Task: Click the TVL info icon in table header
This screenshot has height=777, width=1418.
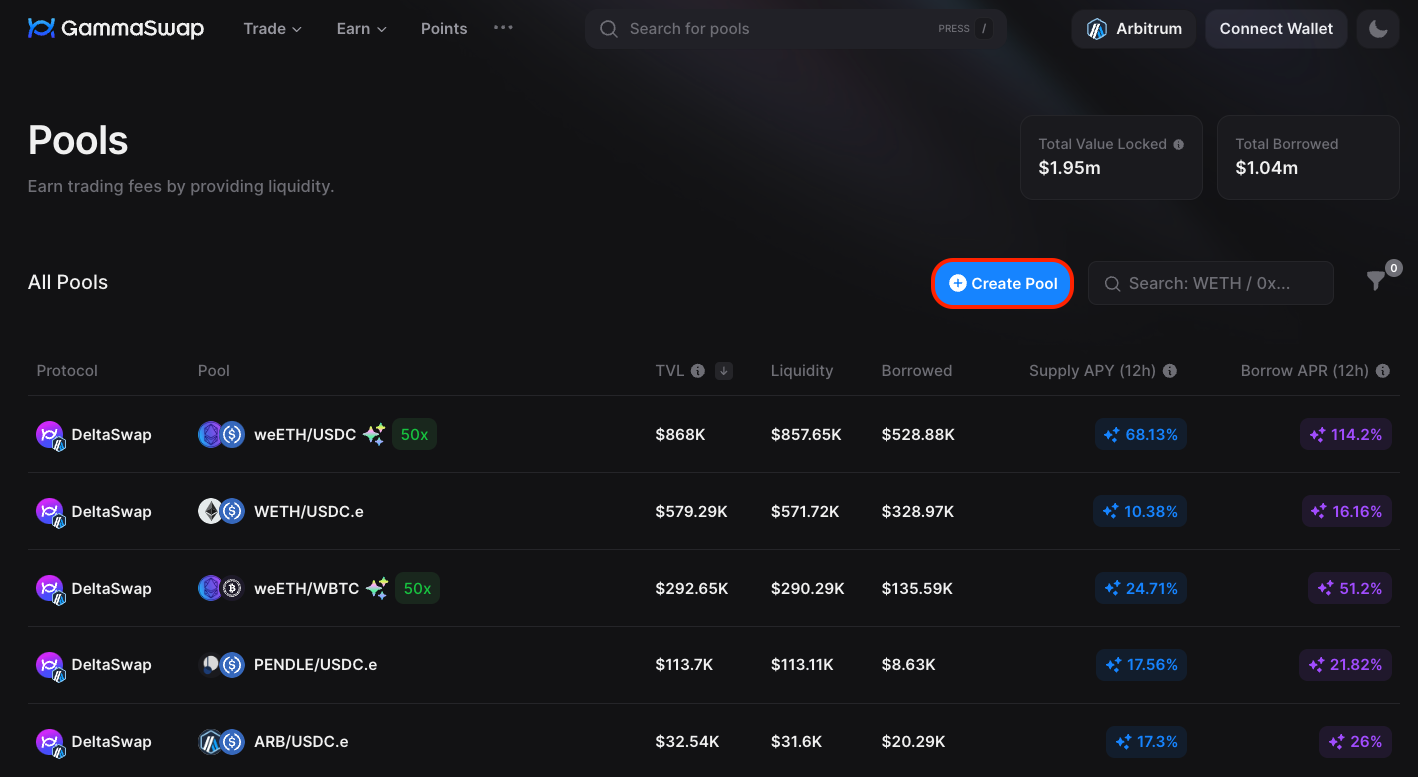Action: pyautogui.click(x=698, y=371)
